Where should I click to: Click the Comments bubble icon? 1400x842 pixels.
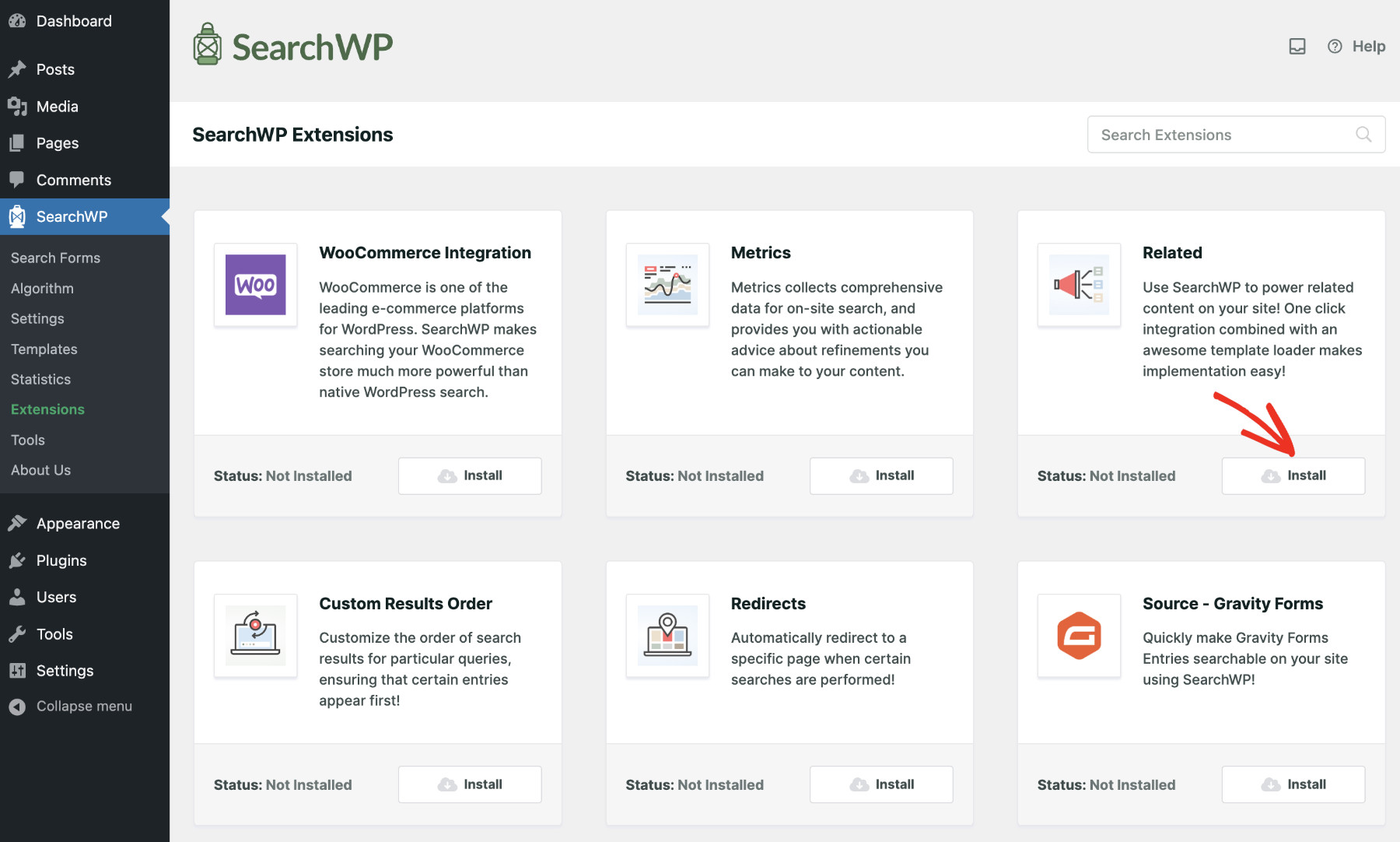17,180
